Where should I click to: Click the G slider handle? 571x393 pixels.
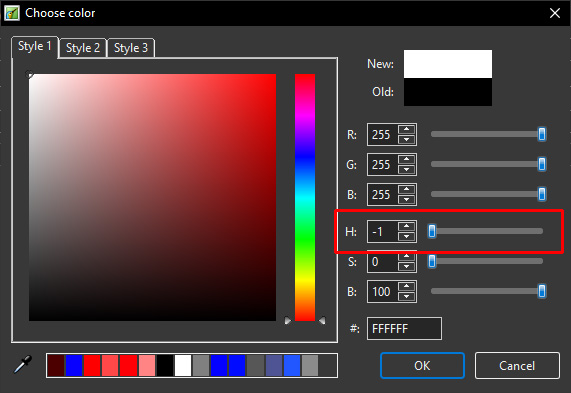coord(542,164)
